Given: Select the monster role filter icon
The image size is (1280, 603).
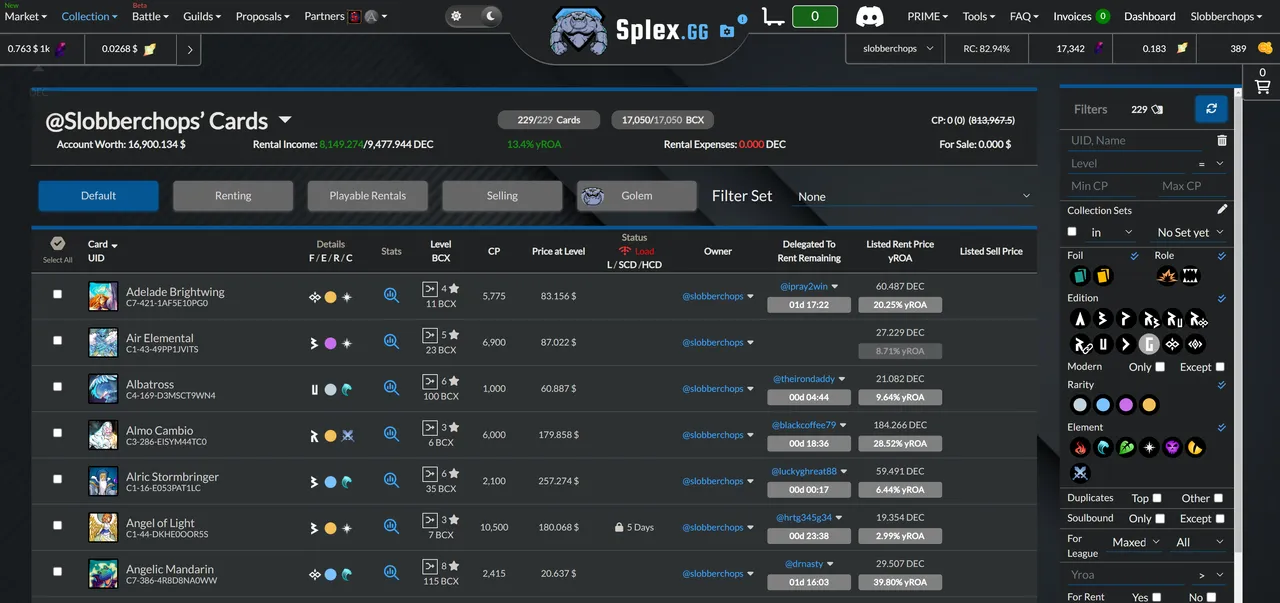Looking at the screenshot, I should point(1190,275).
